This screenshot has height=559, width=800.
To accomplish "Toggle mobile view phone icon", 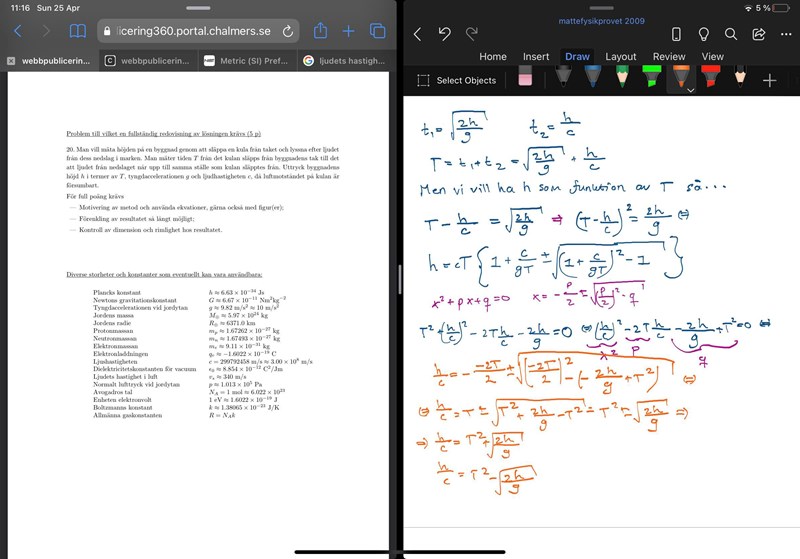I will (676, 34).
